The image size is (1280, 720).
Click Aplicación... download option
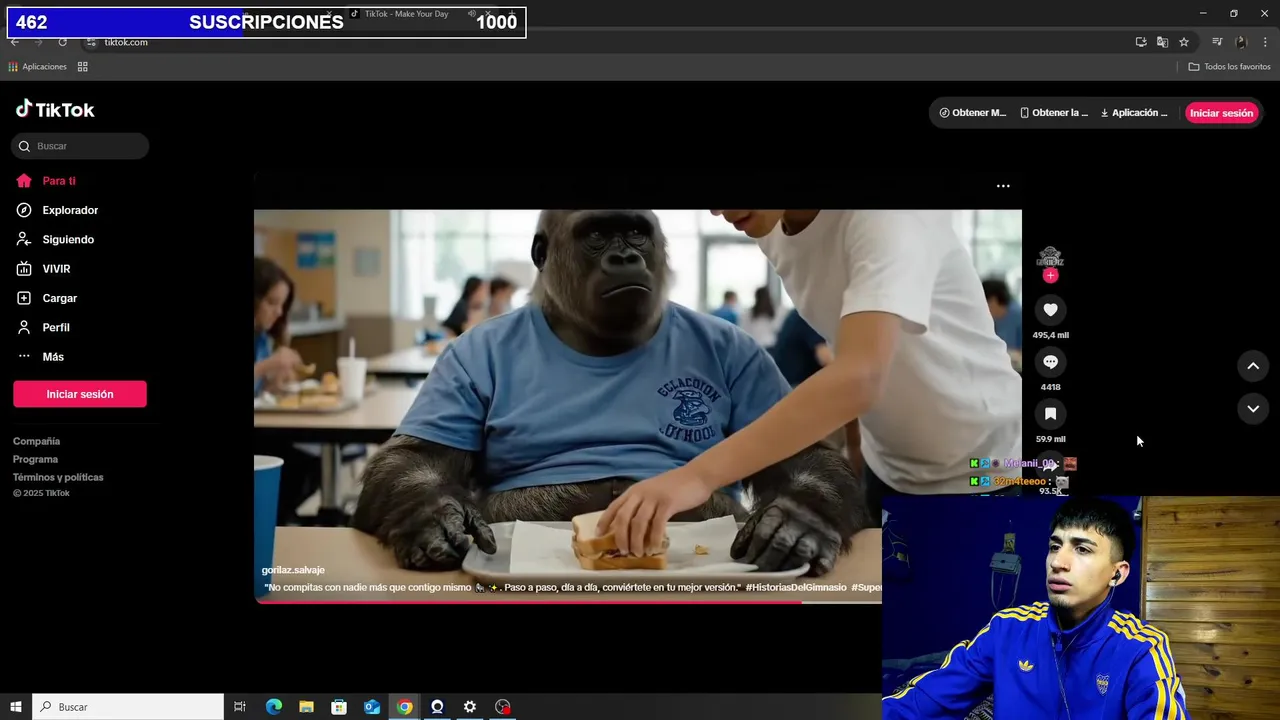[x=1134, y=113]
